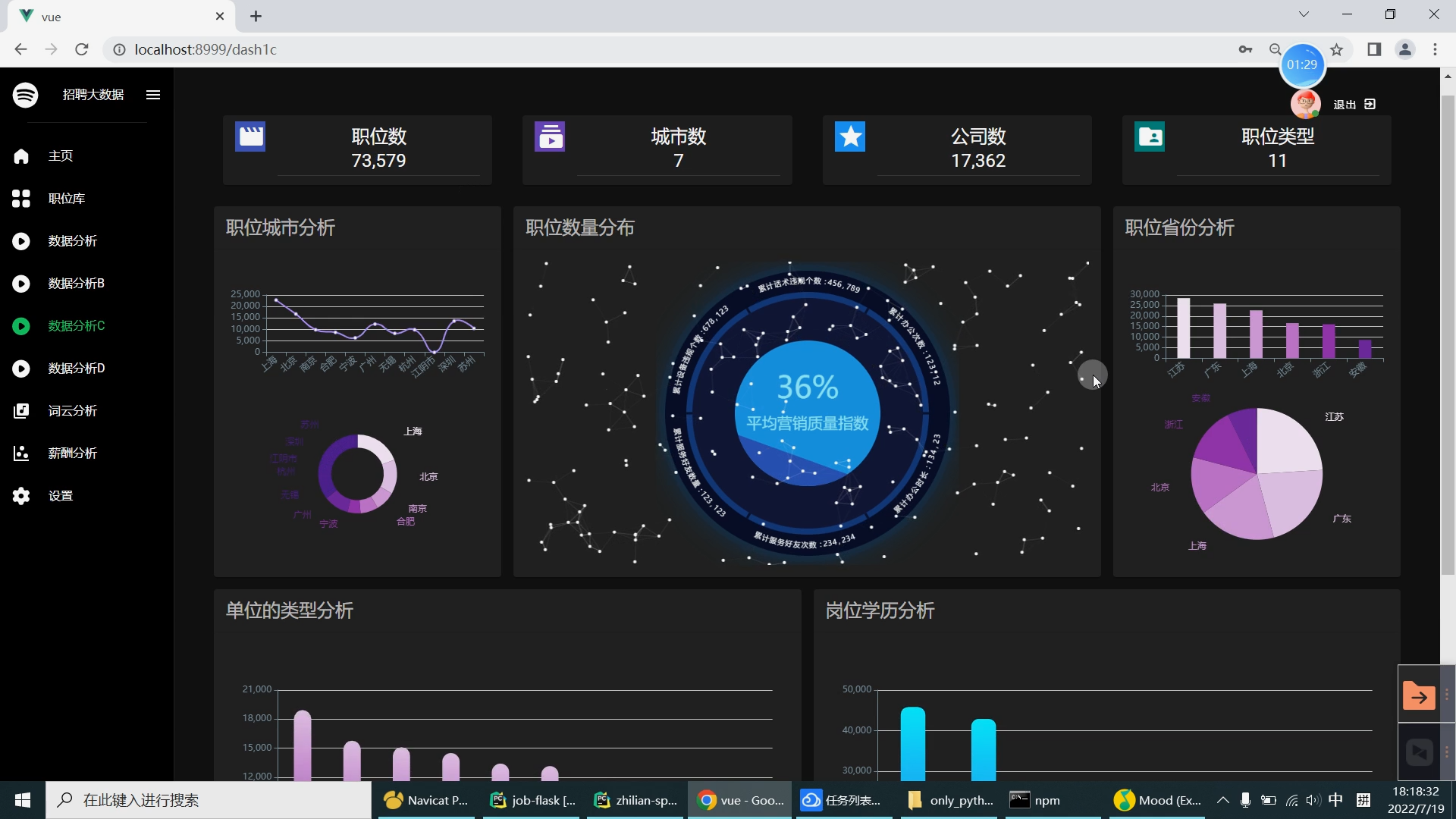Open 薪酬分析 chart icon
This screenshot has height=819, width=1456.
coord(21,453)
